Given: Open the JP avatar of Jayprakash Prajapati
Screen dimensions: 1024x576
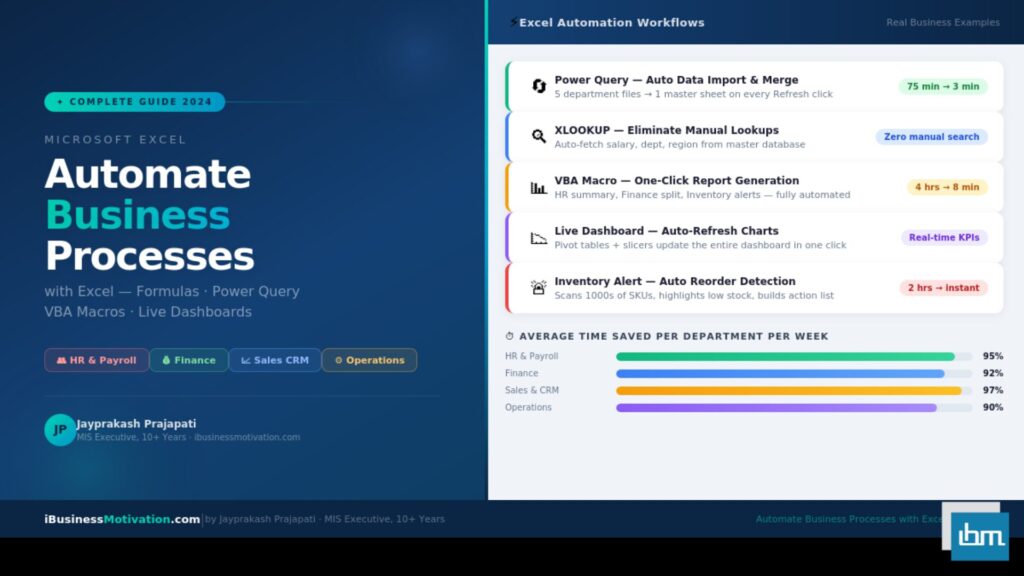Looking at the screenshot, I should [x=59, y=430].
